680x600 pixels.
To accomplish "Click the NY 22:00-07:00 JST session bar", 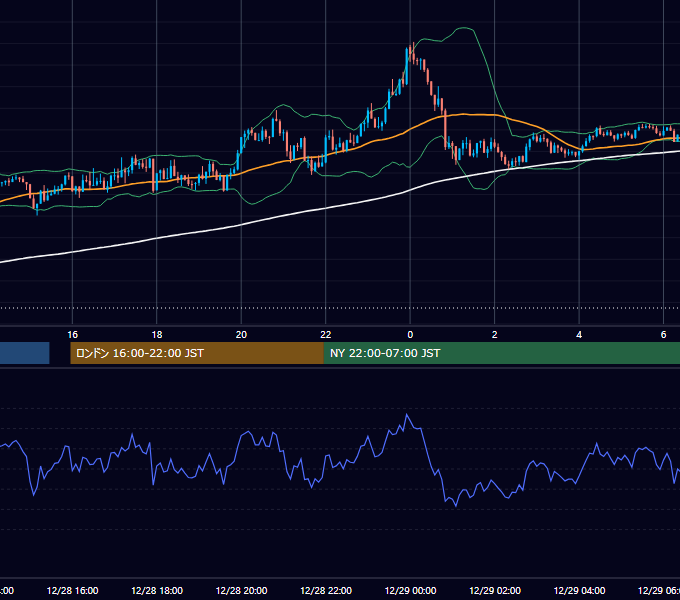I will pyautogui.click(x=502, y=353).
